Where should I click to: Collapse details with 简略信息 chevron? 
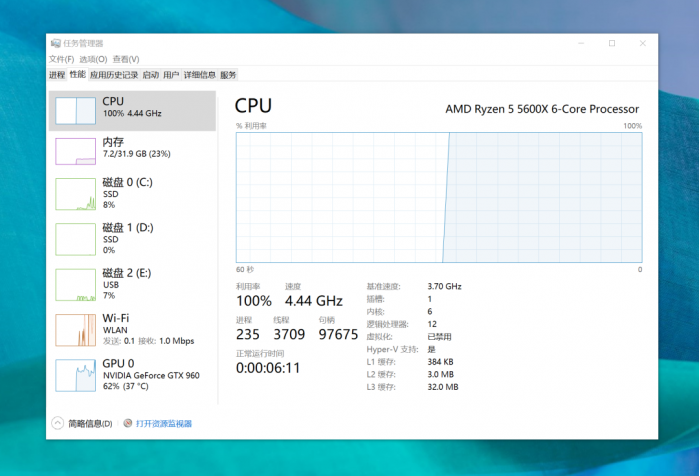pos(58,423)
